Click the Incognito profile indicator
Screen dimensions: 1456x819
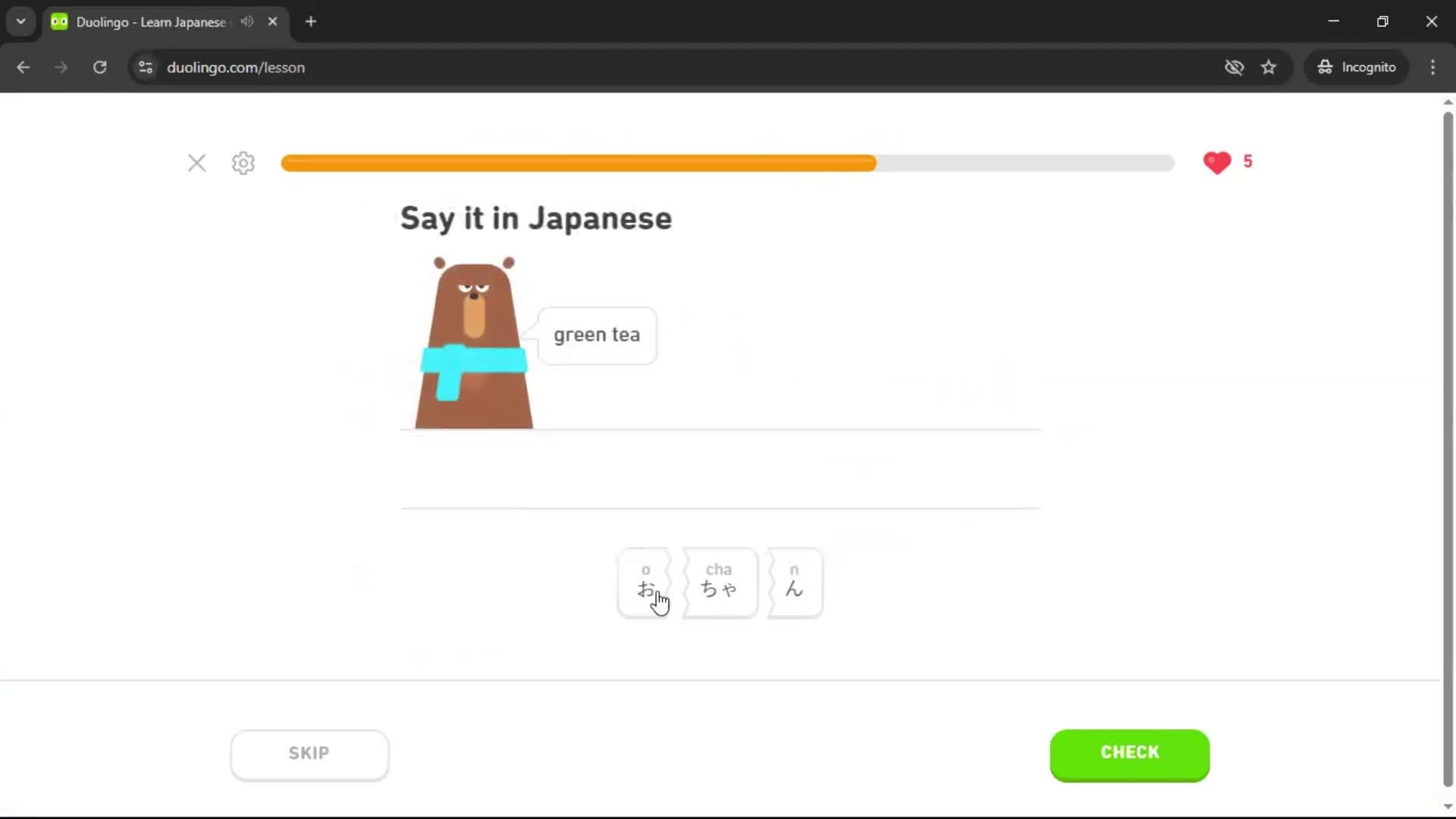(x=1357, y=67)
